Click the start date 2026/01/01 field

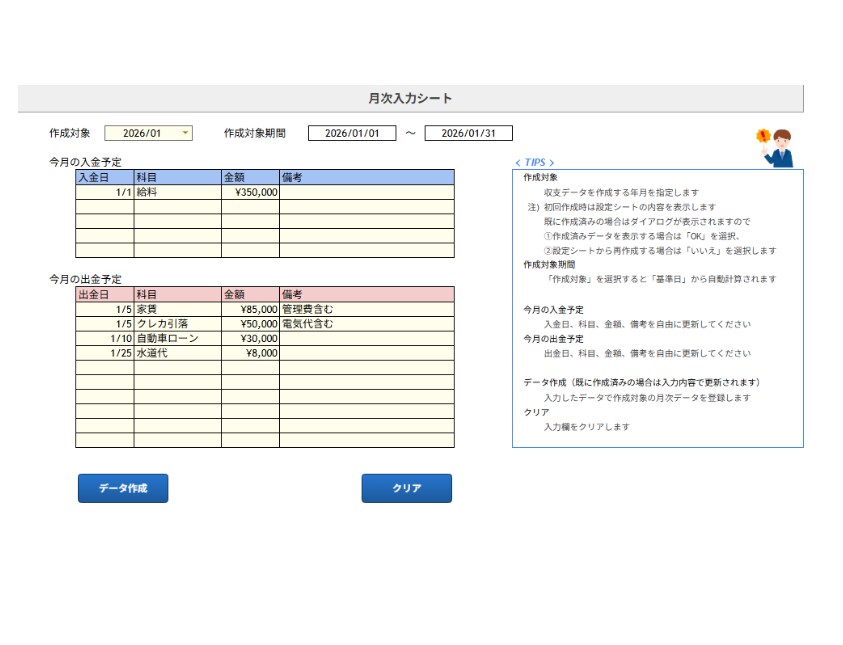[x=352, y=133]
